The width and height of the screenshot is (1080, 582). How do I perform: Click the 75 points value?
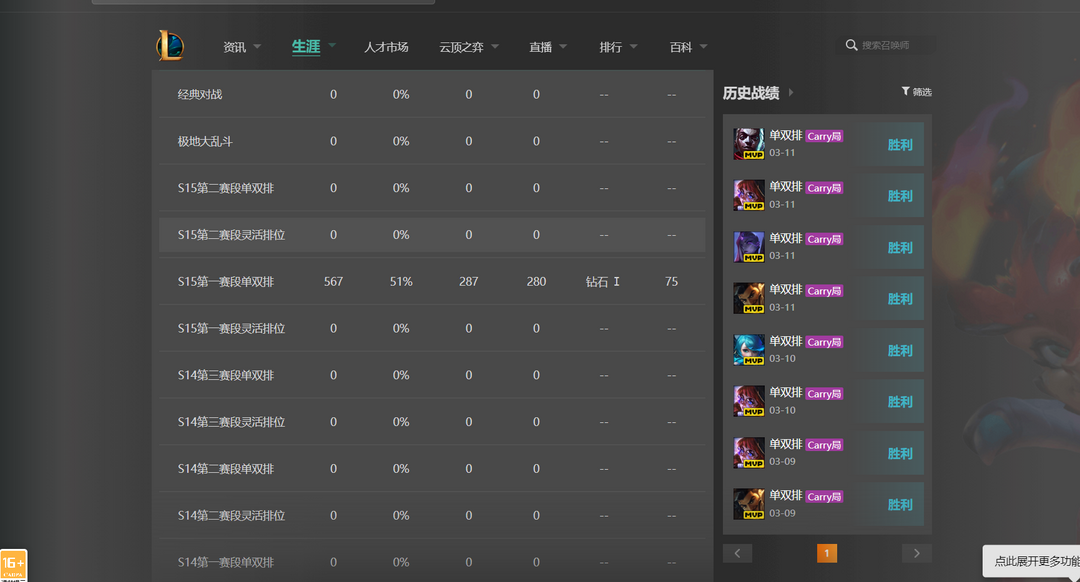pyautogui.click(x=672, y=282)
